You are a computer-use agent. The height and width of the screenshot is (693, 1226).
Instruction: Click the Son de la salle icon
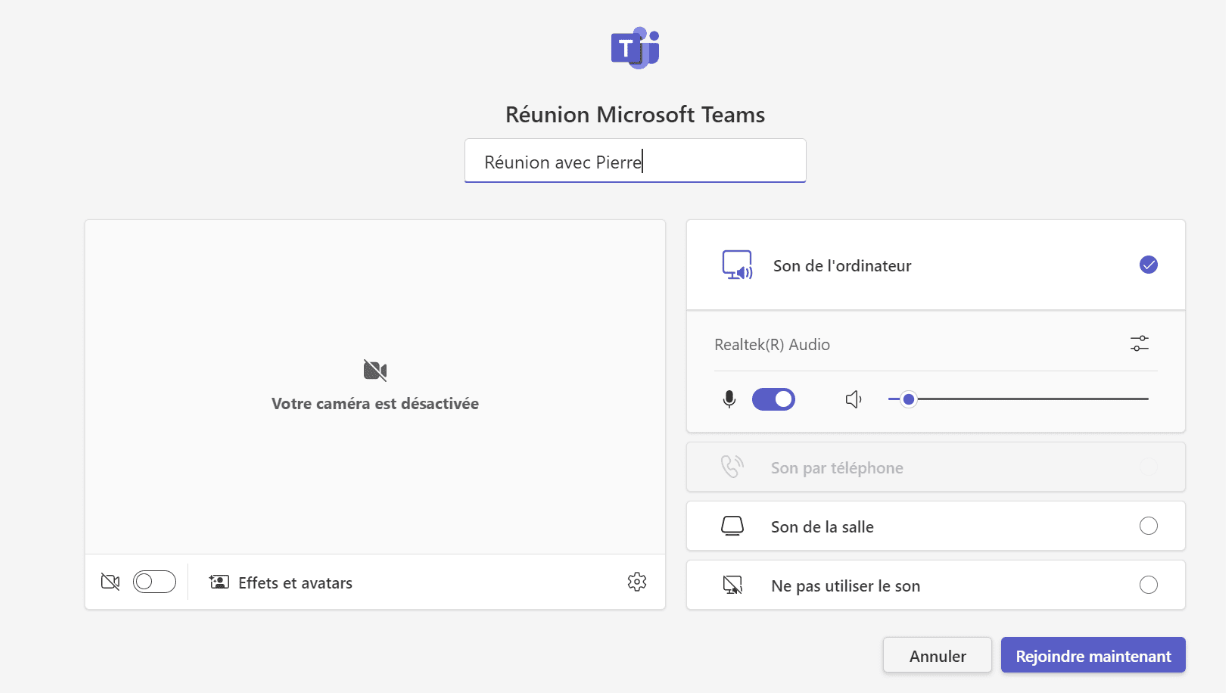(x=733, y=526)
